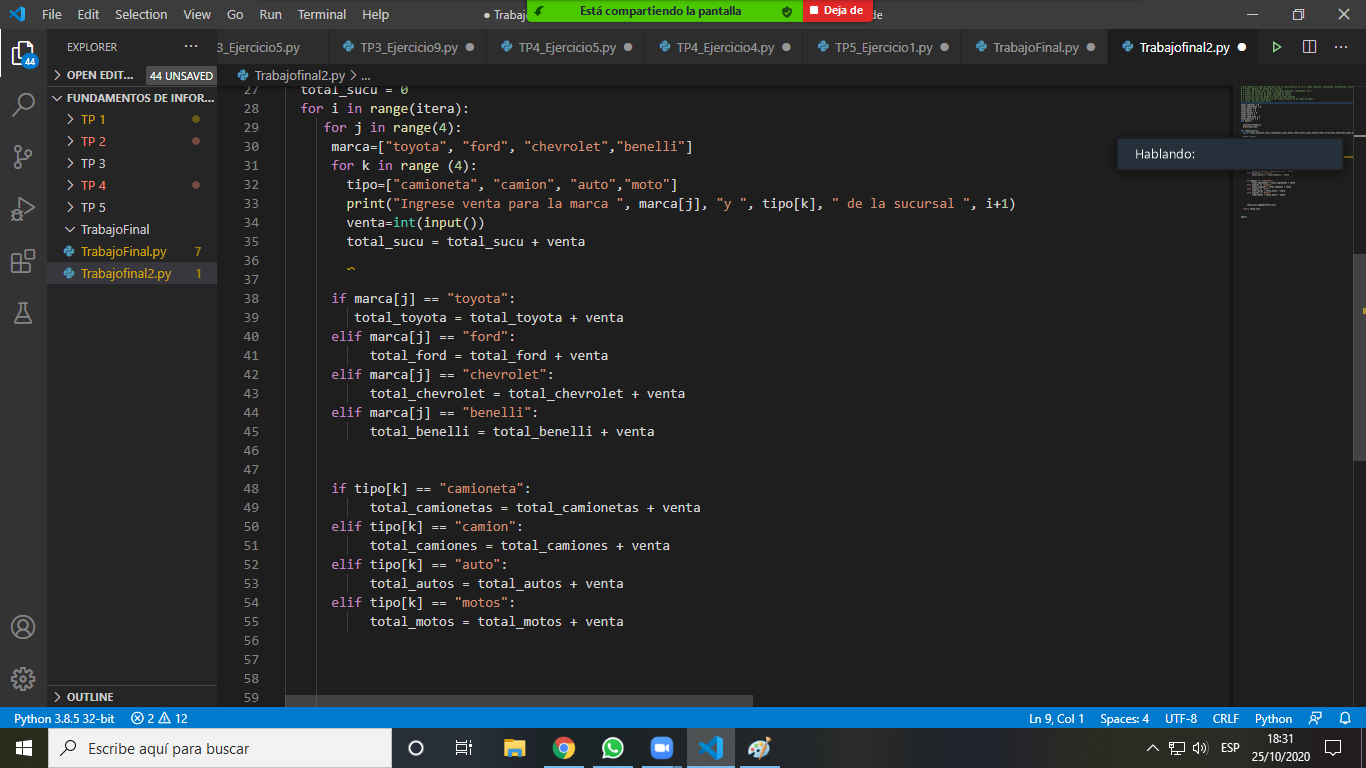Click Ln 9, Col 1 go to line
Viewport: 1366px width, 768px height.
click(x=1056, y=718)
